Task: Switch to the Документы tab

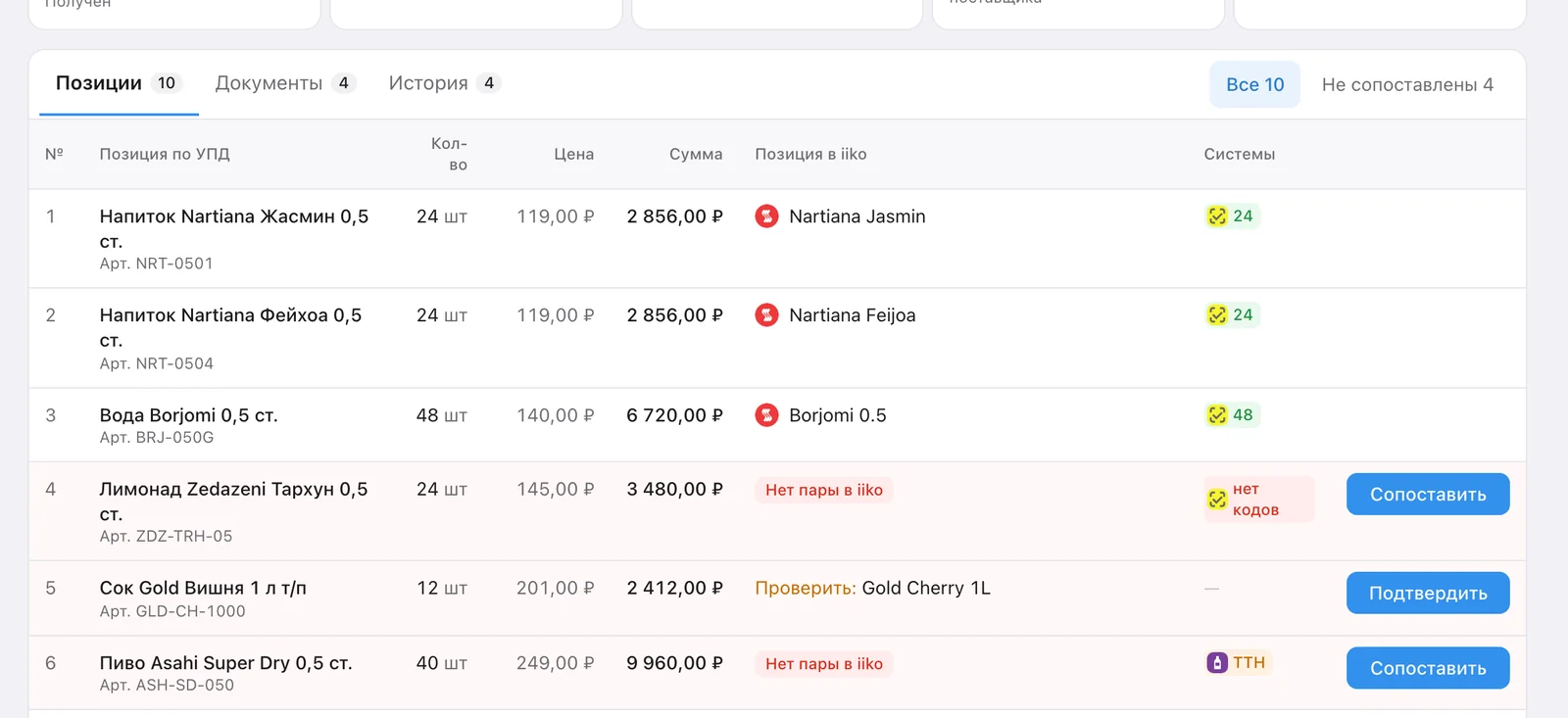Action: (285, 83)
